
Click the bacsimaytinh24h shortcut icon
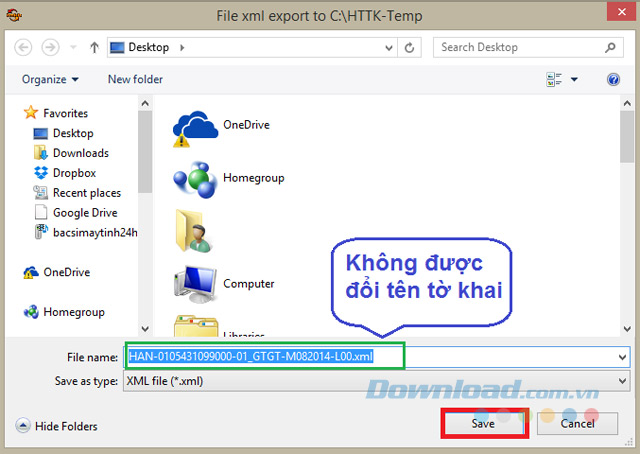41,232
